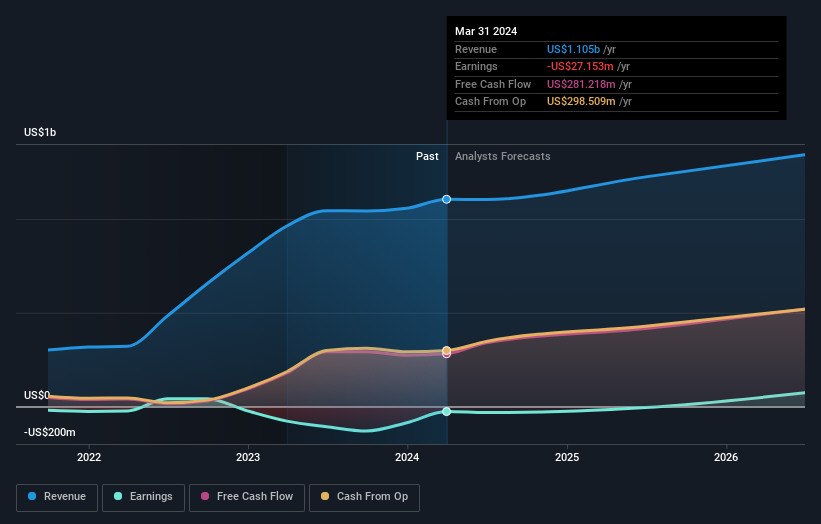Click the Past label on chart
This screenshot has width=821, height=524.
[427, 156]
